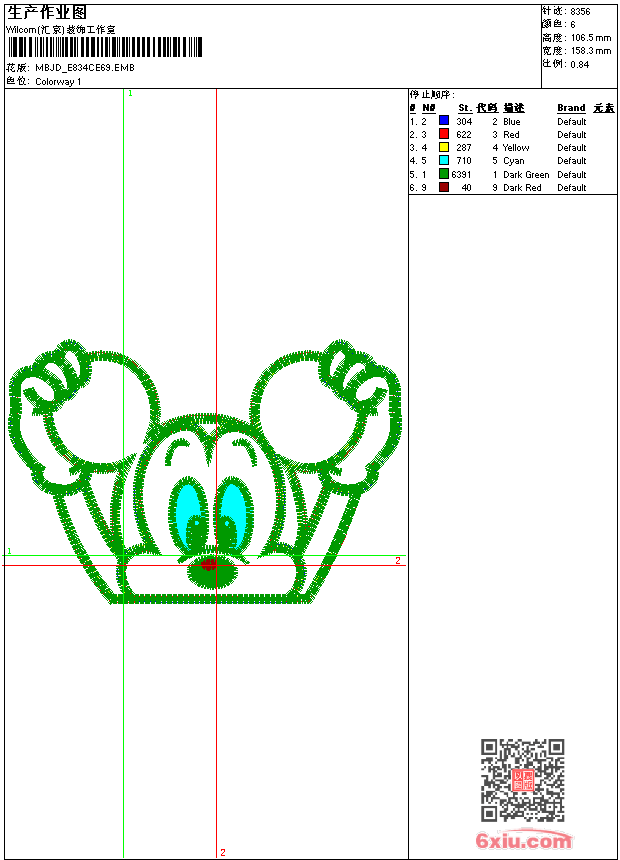Click the barcode under the Wilcom heading
This screenshot has width=620, height=860.
[105, 47]
